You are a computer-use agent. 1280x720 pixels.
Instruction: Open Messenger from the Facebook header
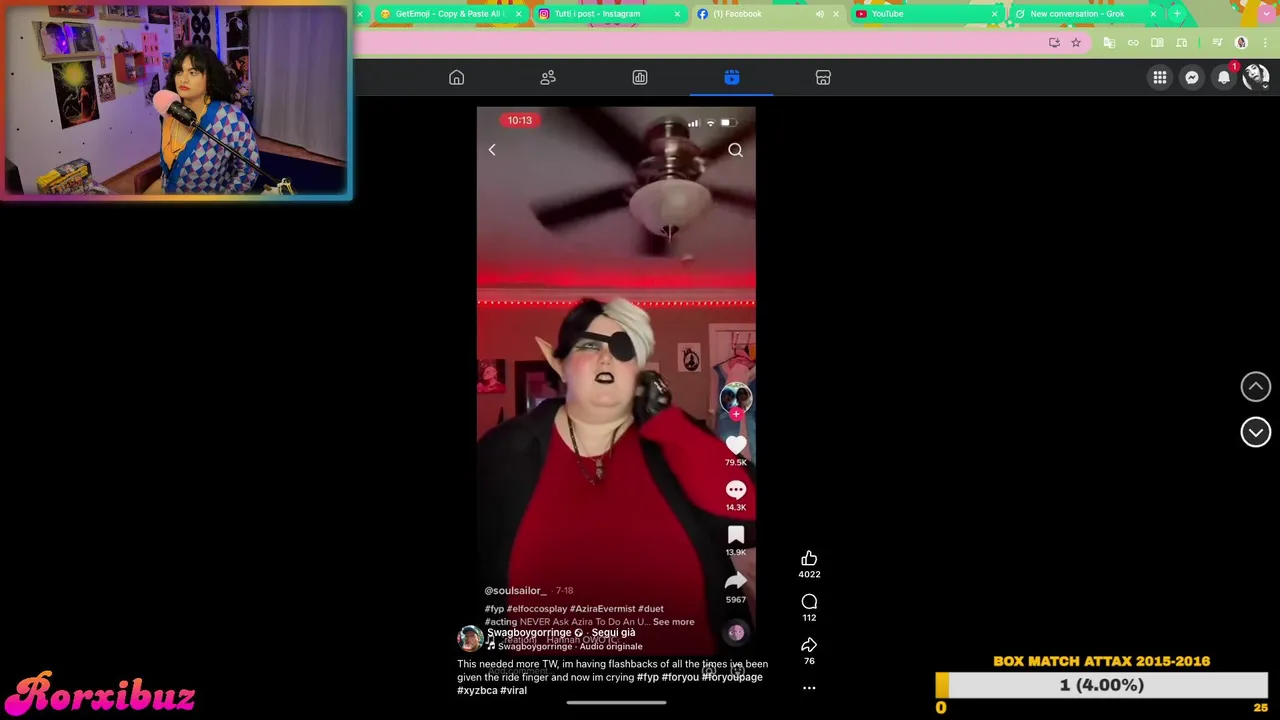click(x=1192, y=78)
